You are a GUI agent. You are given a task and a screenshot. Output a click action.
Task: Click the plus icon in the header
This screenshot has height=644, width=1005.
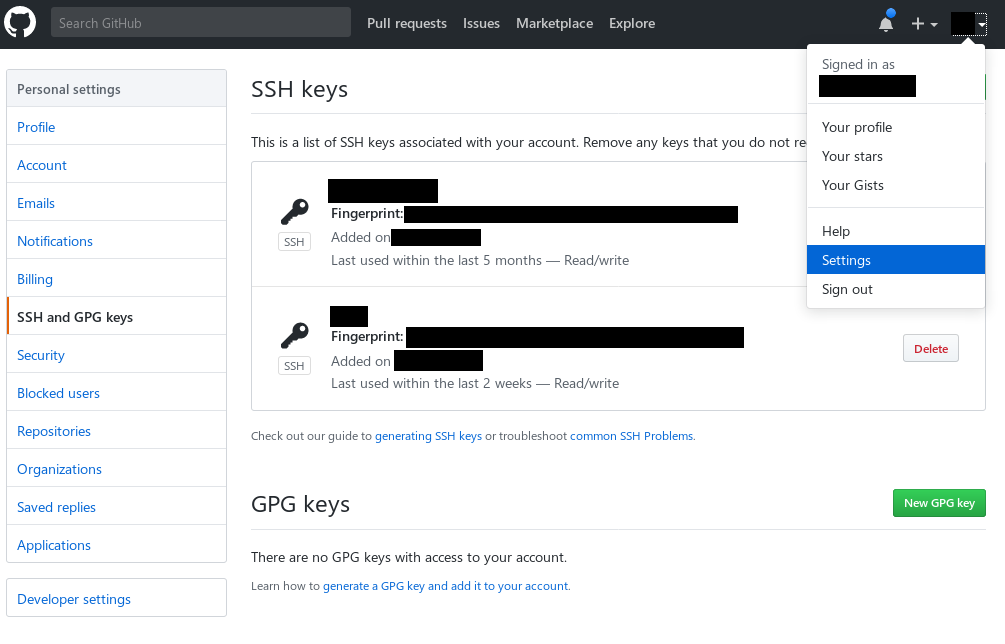tap(917, 22)
